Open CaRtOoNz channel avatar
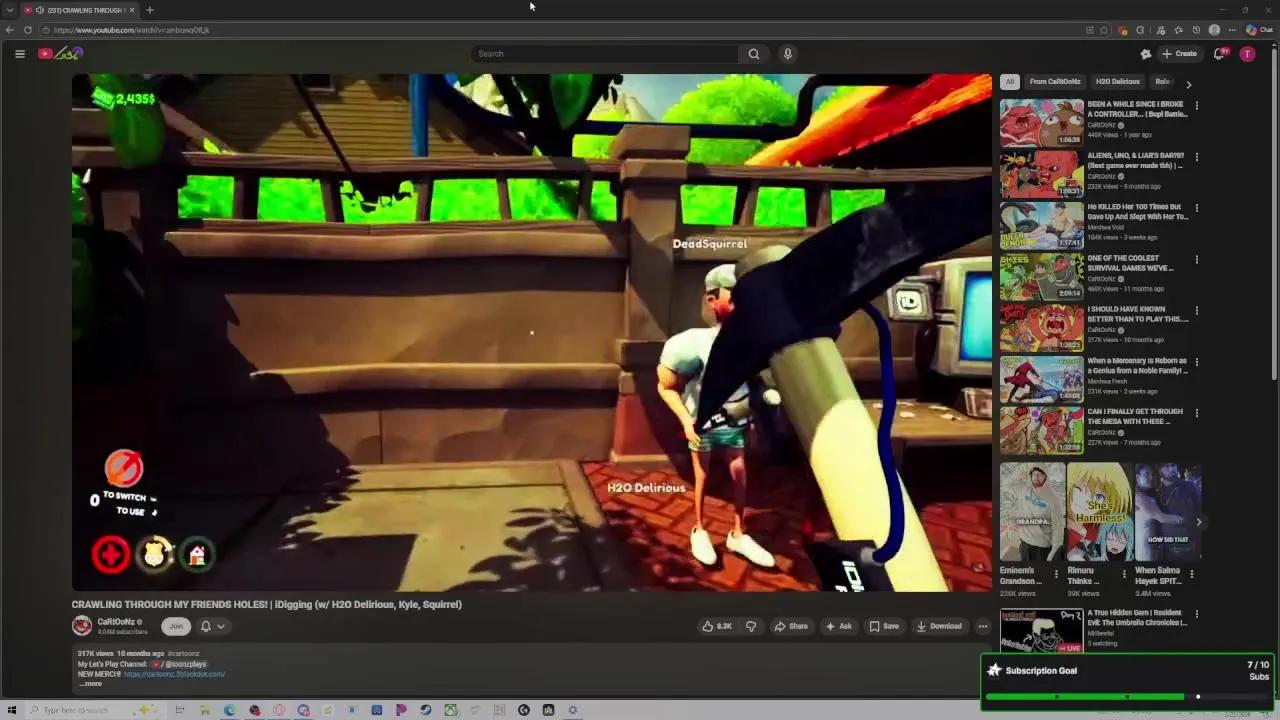This screenshot has width=1280, height=720. click(82, 626)
